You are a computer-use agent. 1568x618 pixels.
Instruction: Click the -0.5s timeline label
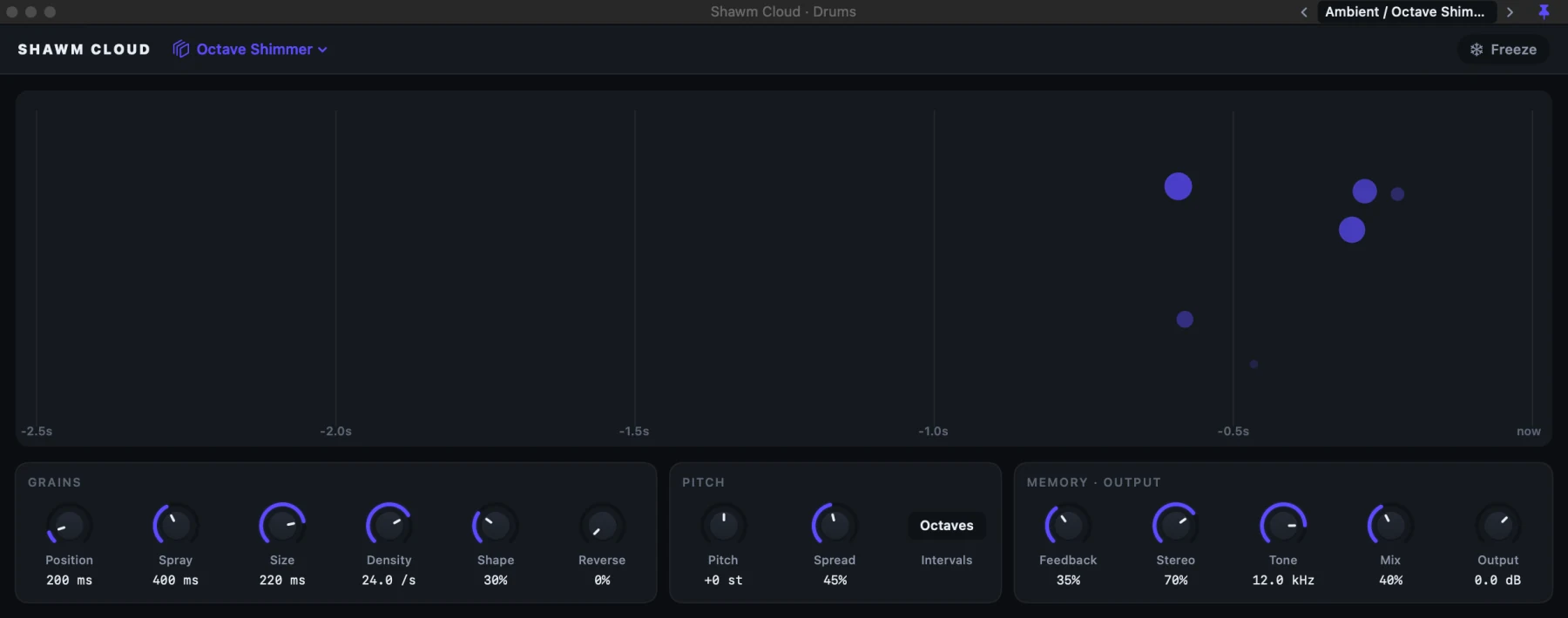(1233, 432)
